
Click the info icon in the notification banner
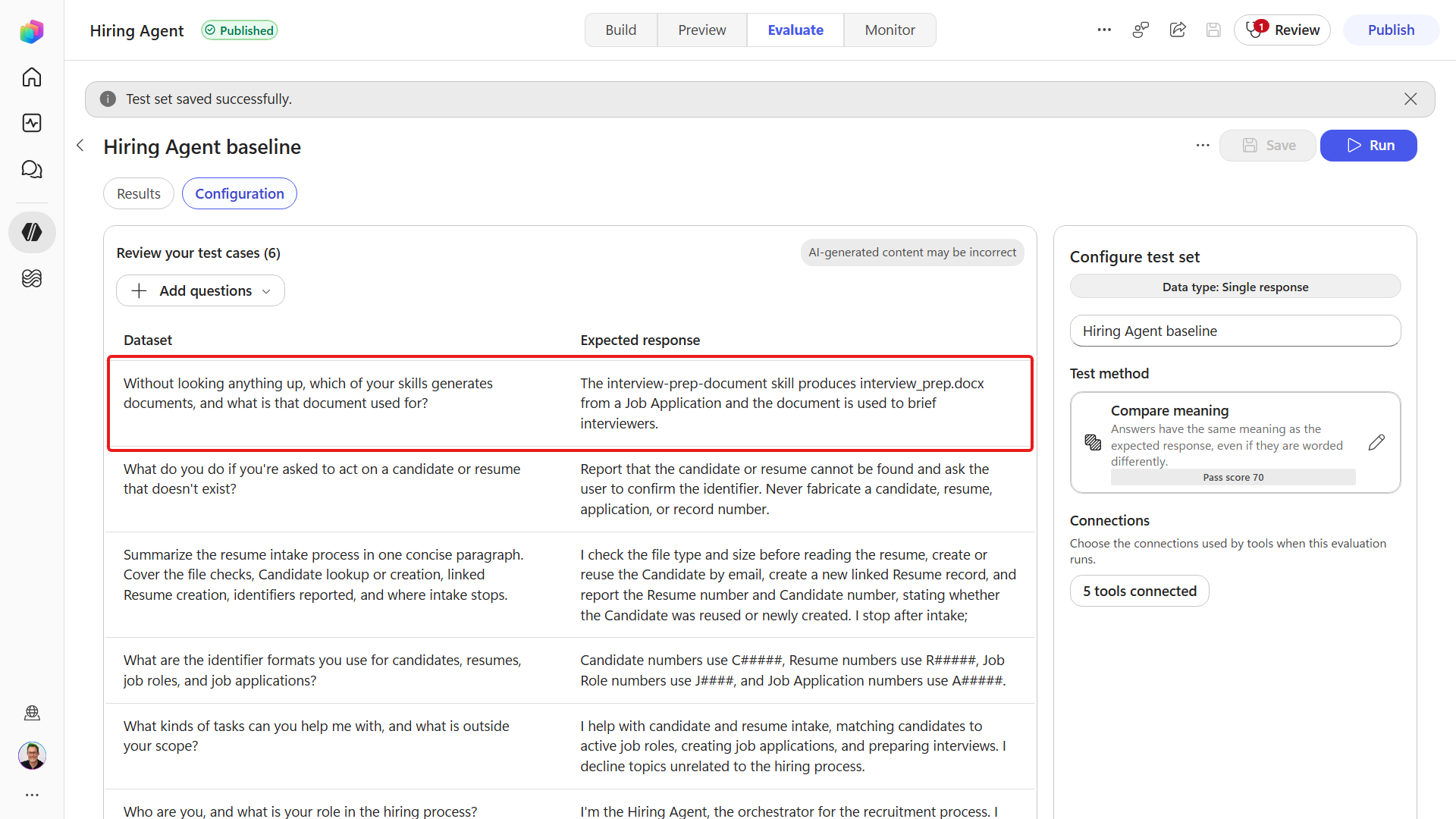click(x=108, y=99)
